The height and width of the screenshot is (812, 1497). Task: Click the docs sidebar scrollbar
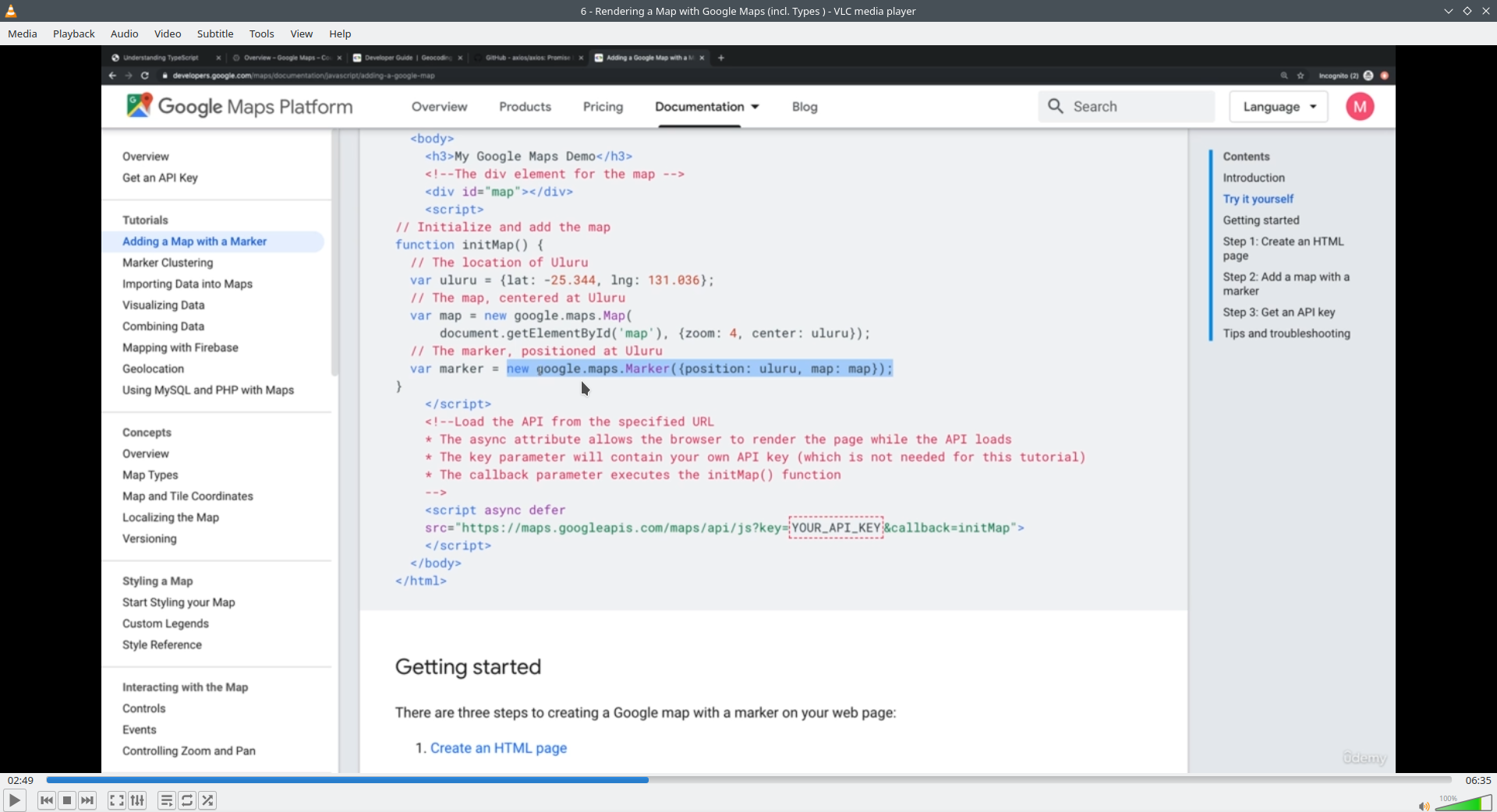click(x=334, y=253)
